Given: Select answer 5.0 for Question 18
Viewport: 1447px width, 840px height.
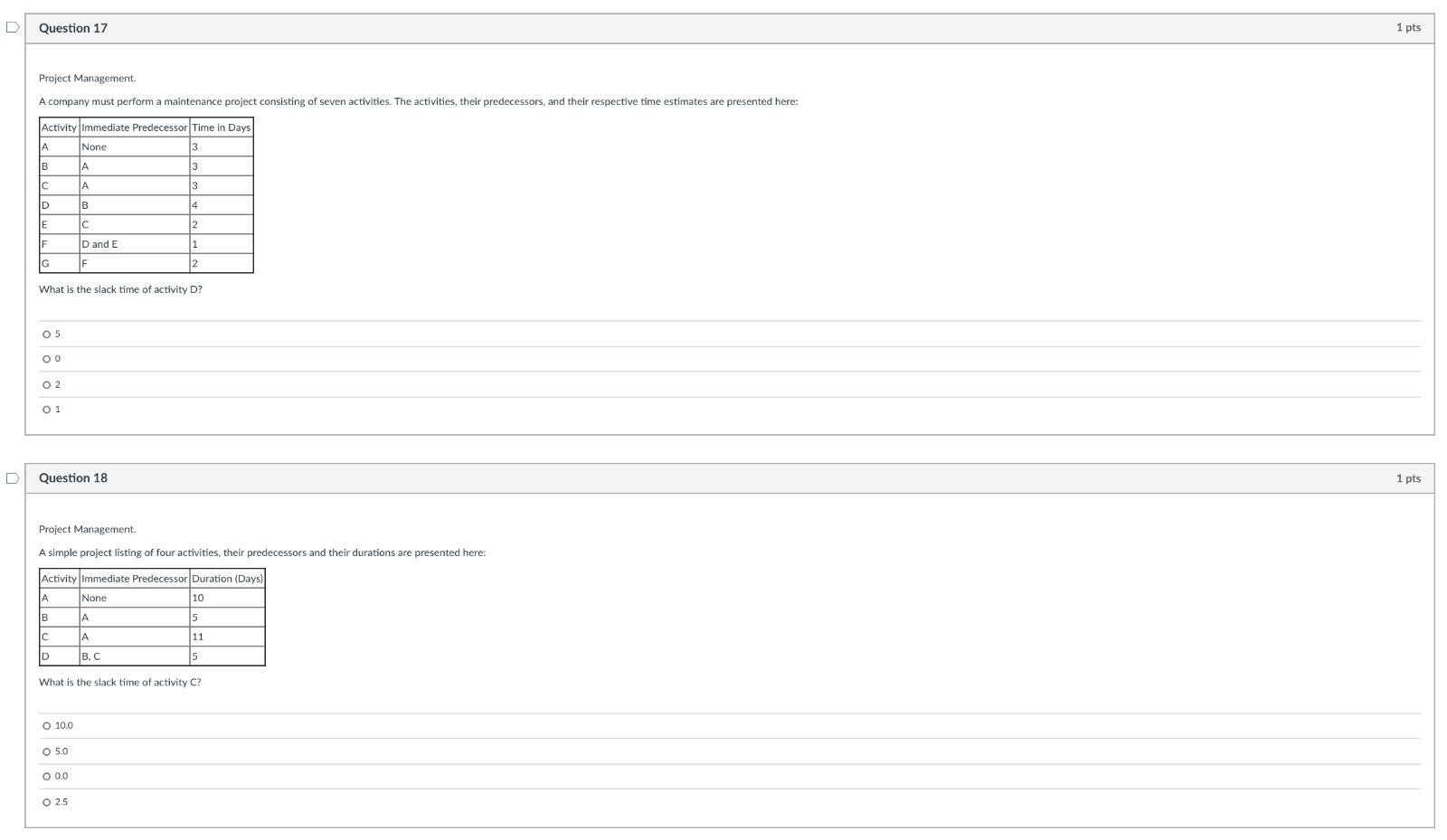Looking at the screenshot, I should click(47, 750).
